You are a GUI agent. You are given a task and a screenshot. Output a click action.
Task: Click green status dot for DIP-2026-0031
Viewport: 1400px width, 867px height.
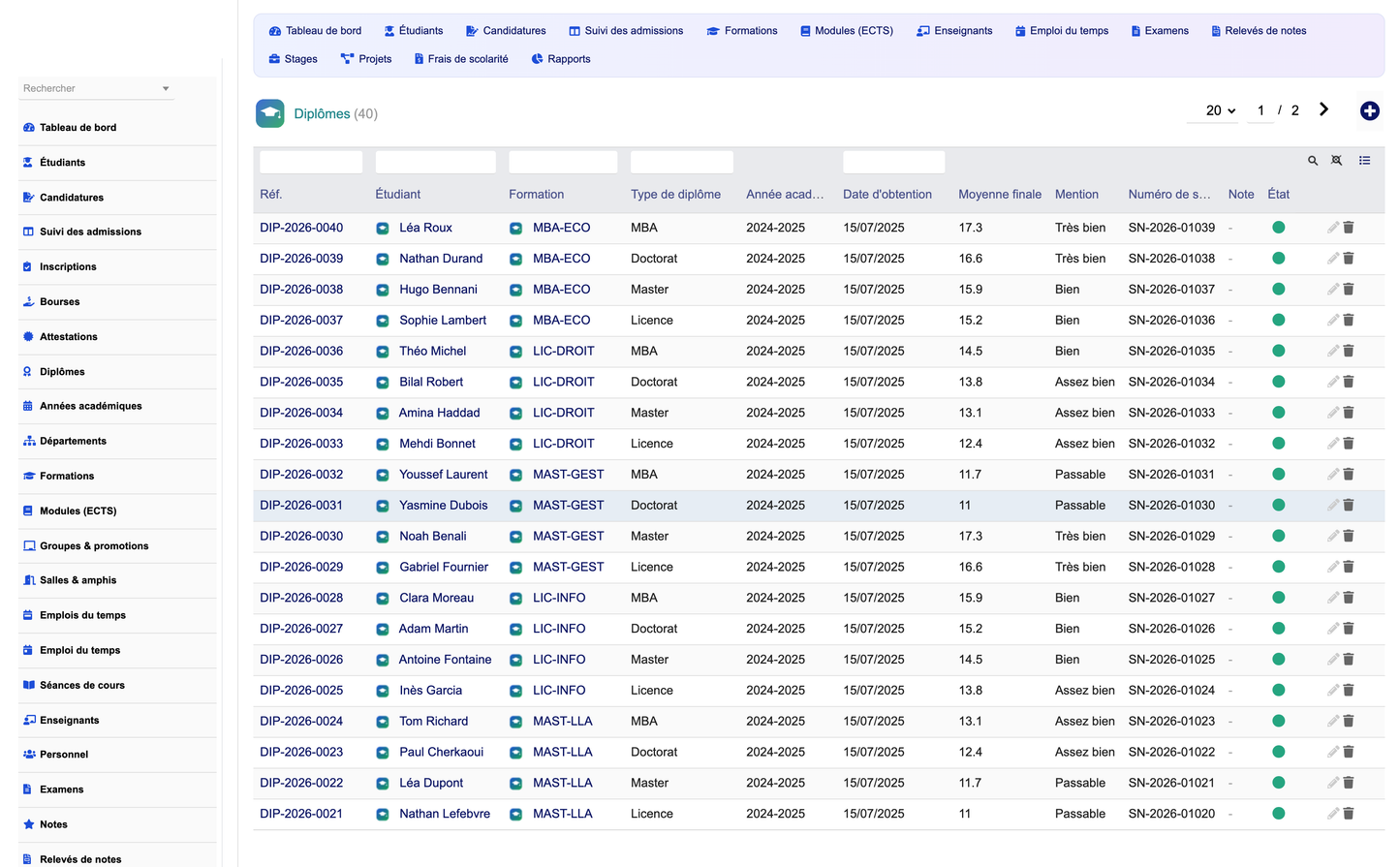pos(1278,505)
